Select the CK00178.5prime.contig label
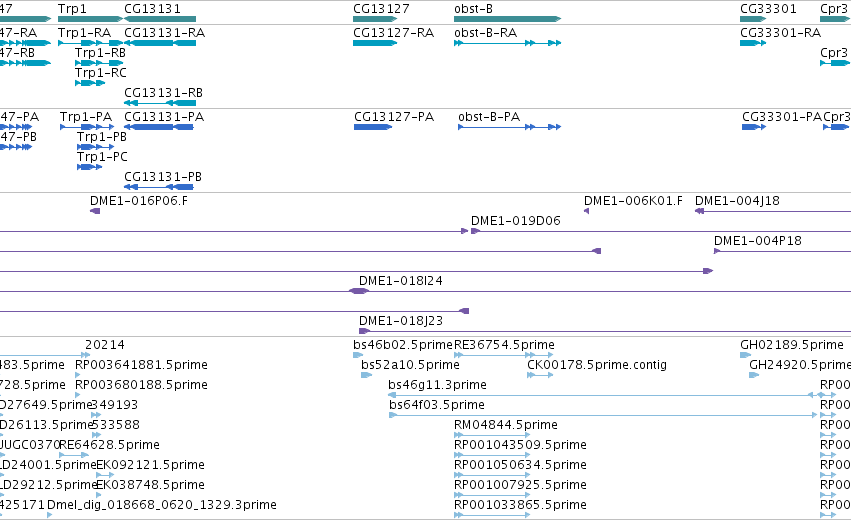 (x=597, y=365)
